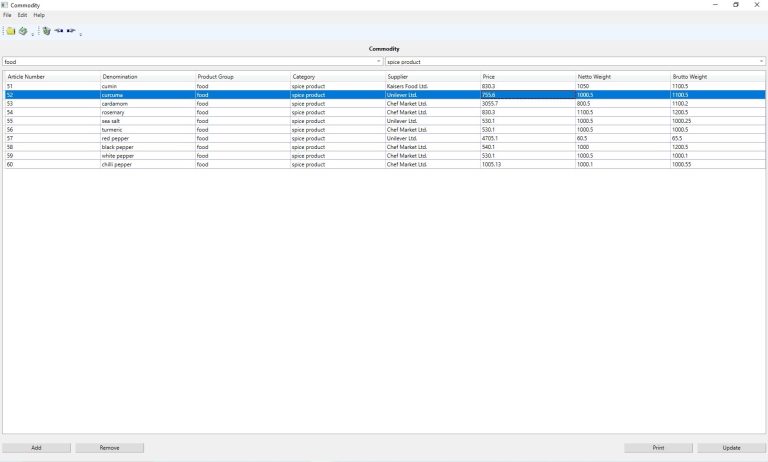The width and height of the screenshot is (768, 462).
Task: Click the left-pointing arrow toolbar icon
Action: pyautogui.click(x=59, y=31)
